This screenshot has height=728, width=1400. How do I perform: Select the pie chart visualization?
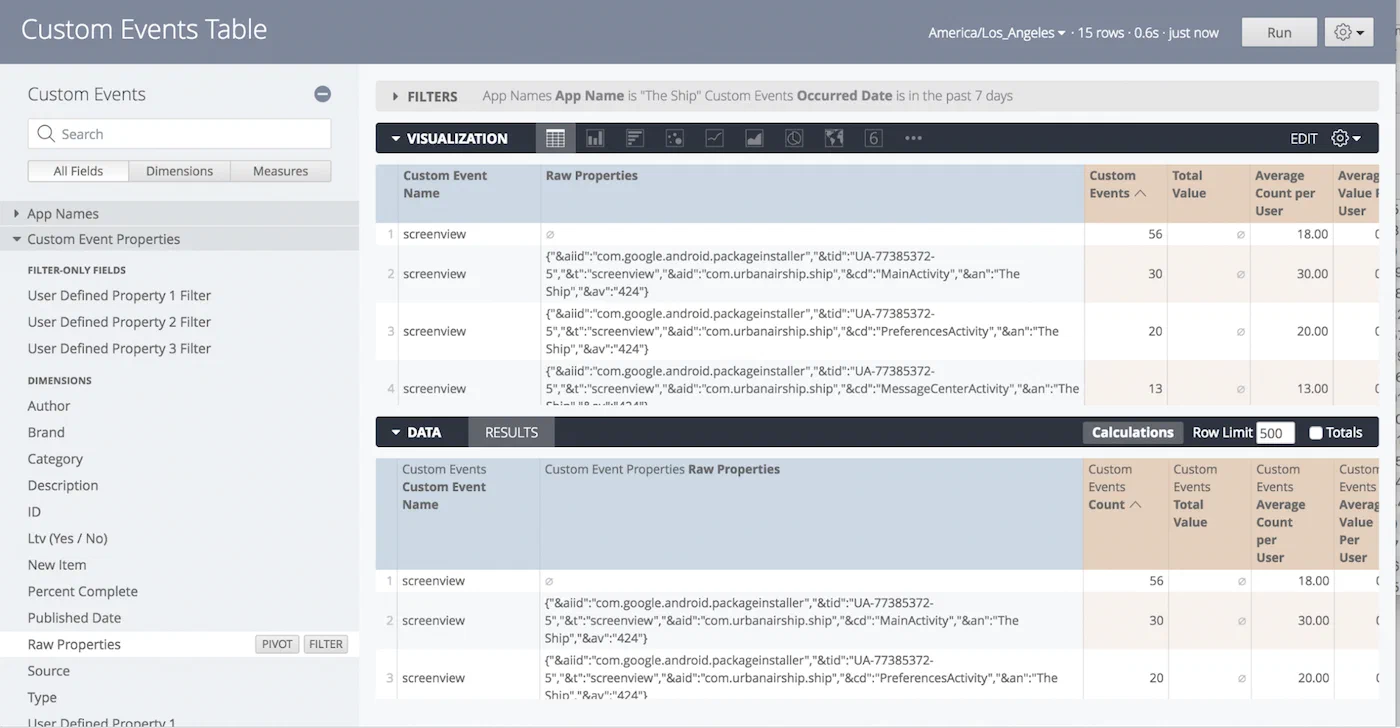pos(794,138)
